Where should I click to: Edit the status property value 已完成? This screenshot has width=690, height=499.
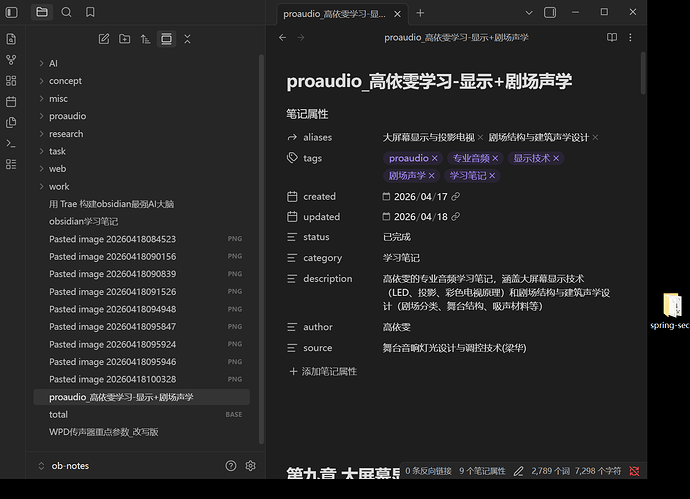(397, 237)
